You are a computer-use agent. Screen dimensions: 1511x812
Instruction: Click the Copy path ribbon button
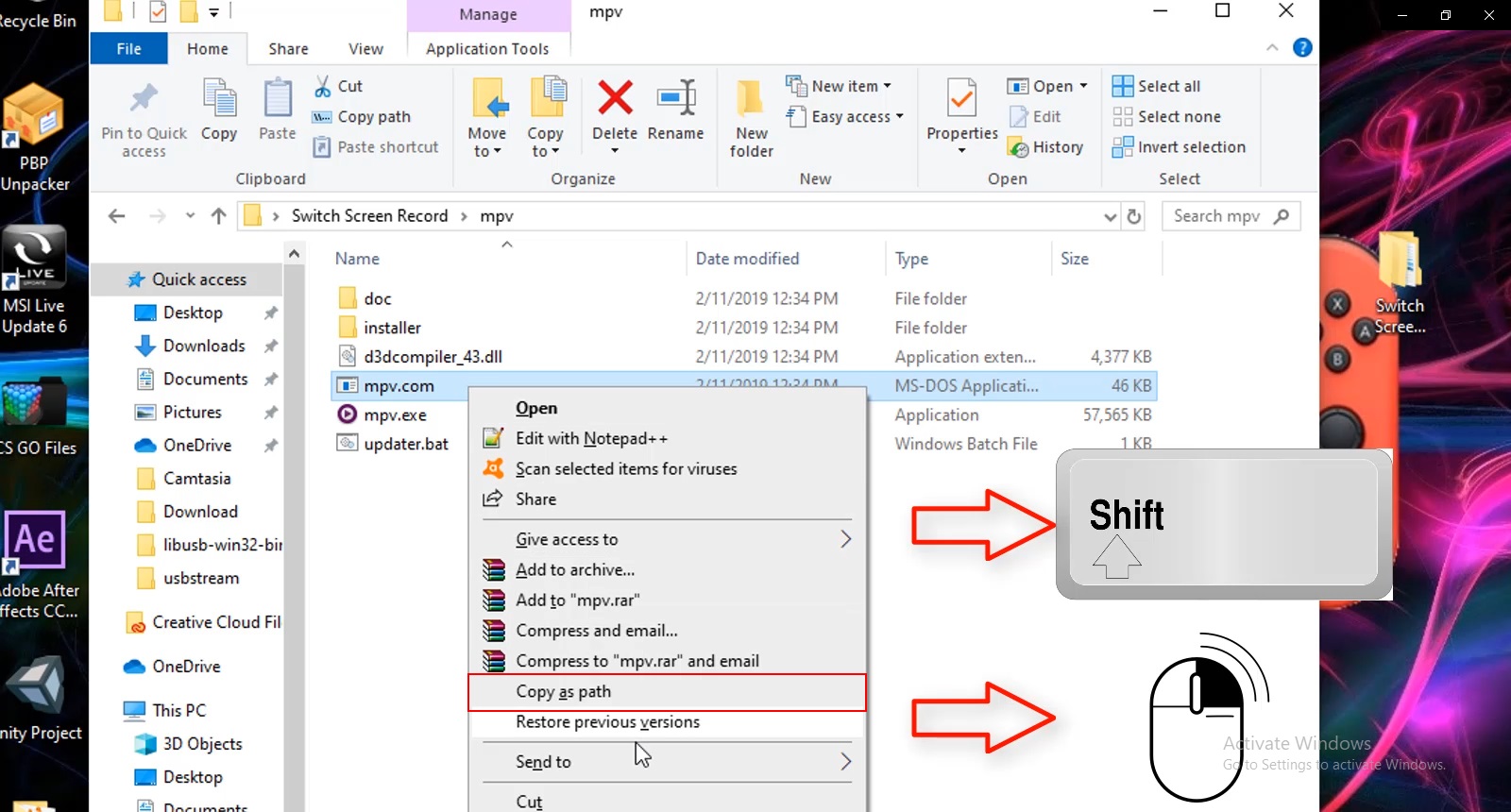click(362, 117)
